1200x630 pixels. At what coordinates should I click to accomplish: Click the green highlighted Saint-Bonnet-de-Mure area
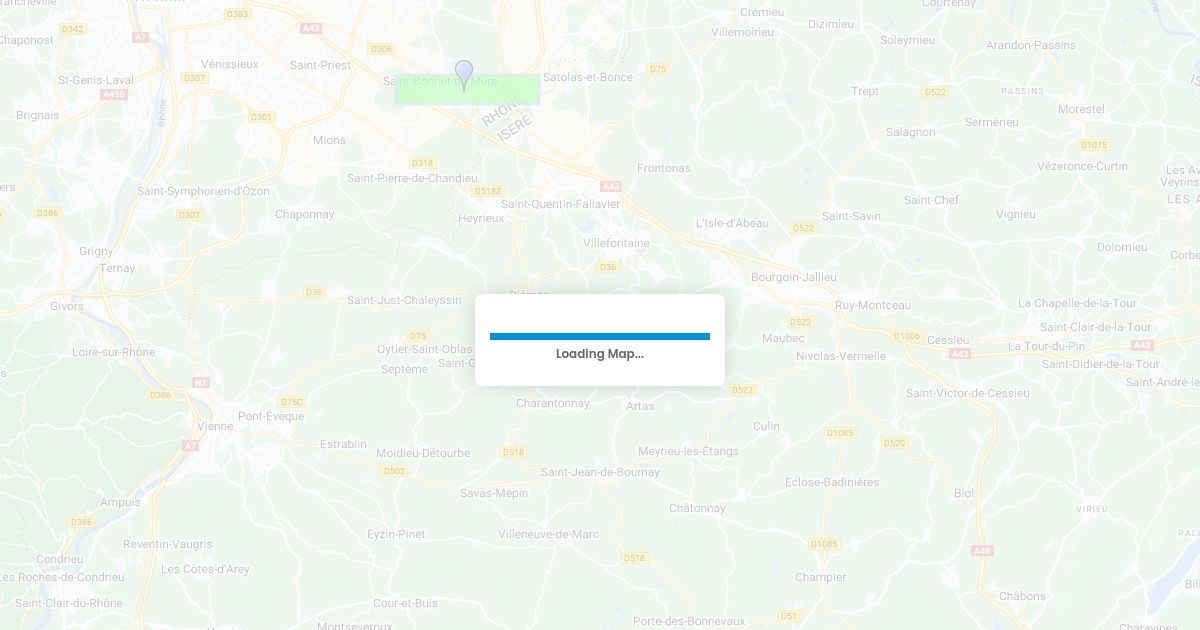click(467, 89)
